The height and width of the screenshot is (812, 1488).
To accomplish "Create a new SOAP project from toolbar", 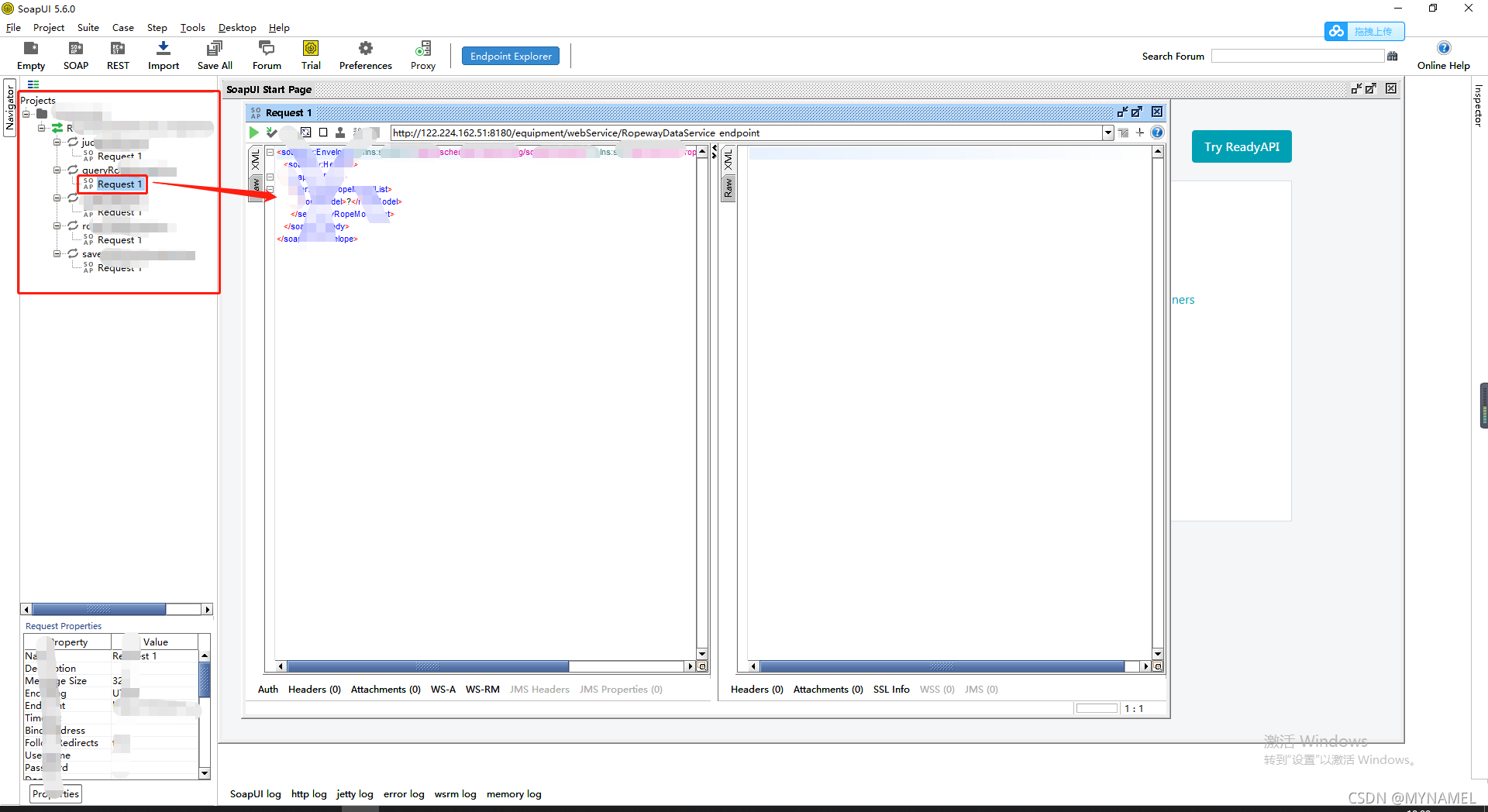I will click(x=76, y=48).
